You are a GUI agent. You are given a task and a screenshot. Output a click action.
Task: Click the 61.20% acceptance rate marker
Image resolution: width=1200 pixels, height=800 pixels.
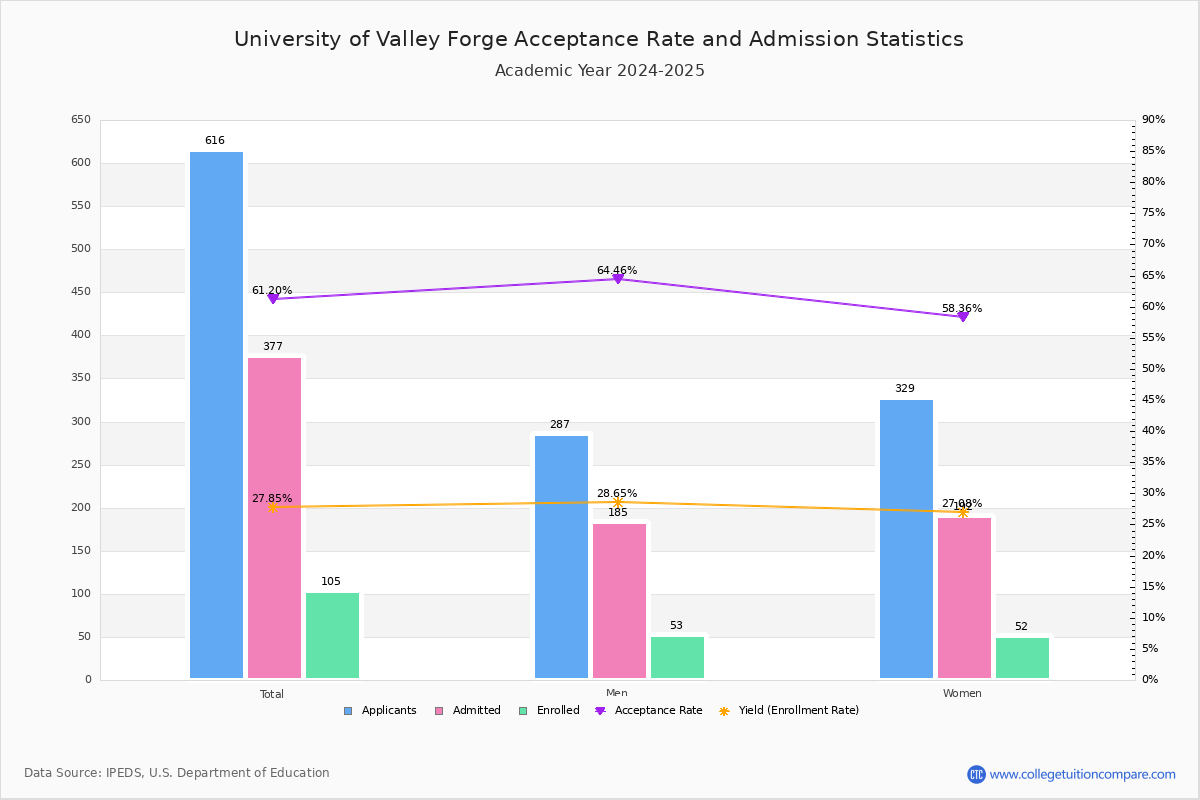click(272, 299)
